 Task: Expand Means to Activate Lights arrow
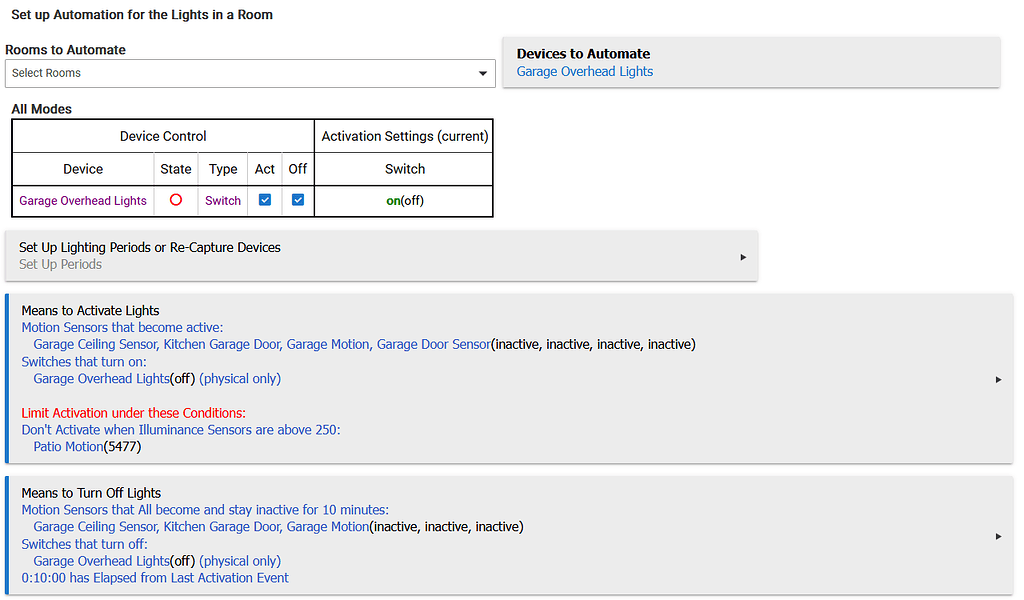click(x=999, y=379)
